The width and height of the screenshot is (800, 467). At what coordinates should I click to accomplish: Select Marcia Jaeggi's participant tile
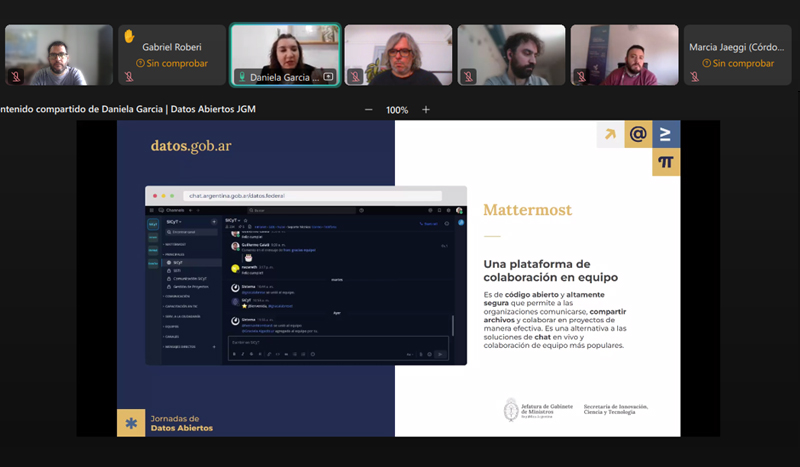pyautogui.click(x=737, y=55)
